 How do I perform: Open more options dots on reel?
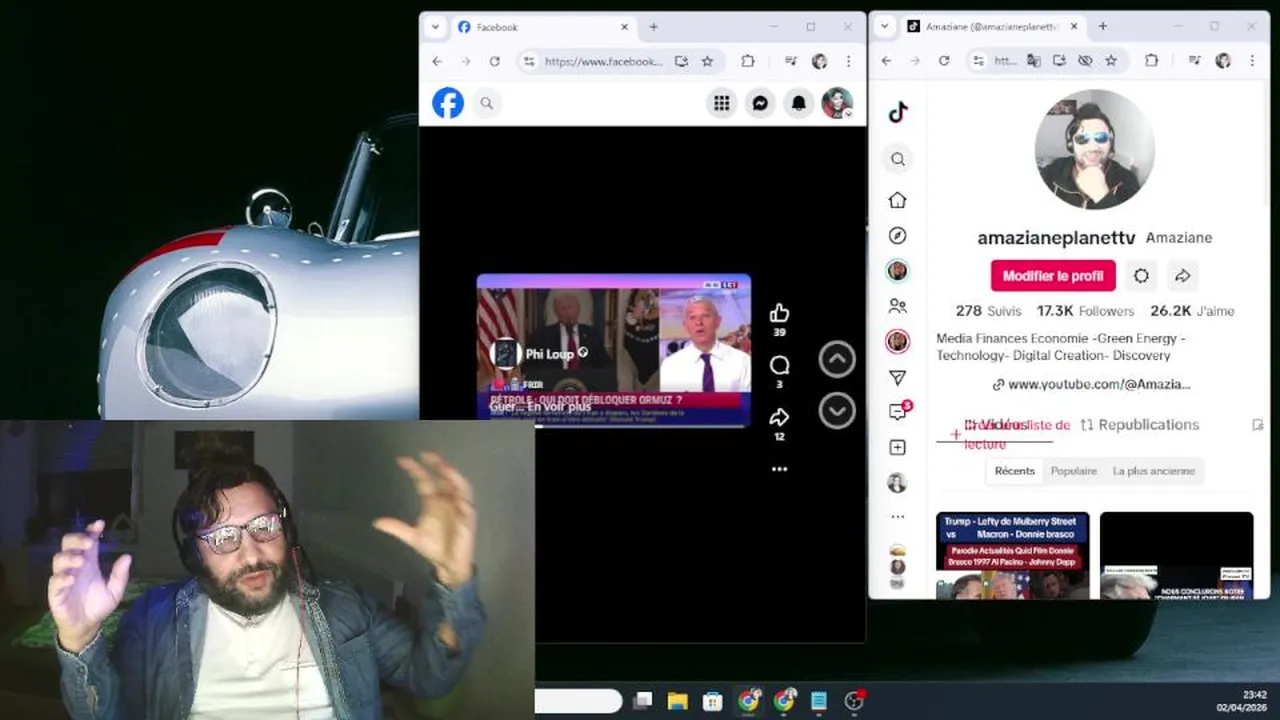pos(779,469)
